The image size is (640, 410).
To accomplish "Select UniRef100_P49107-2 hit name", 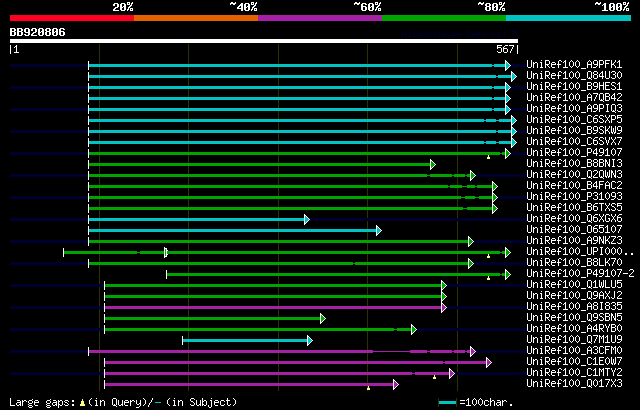I will click(580, 274).
